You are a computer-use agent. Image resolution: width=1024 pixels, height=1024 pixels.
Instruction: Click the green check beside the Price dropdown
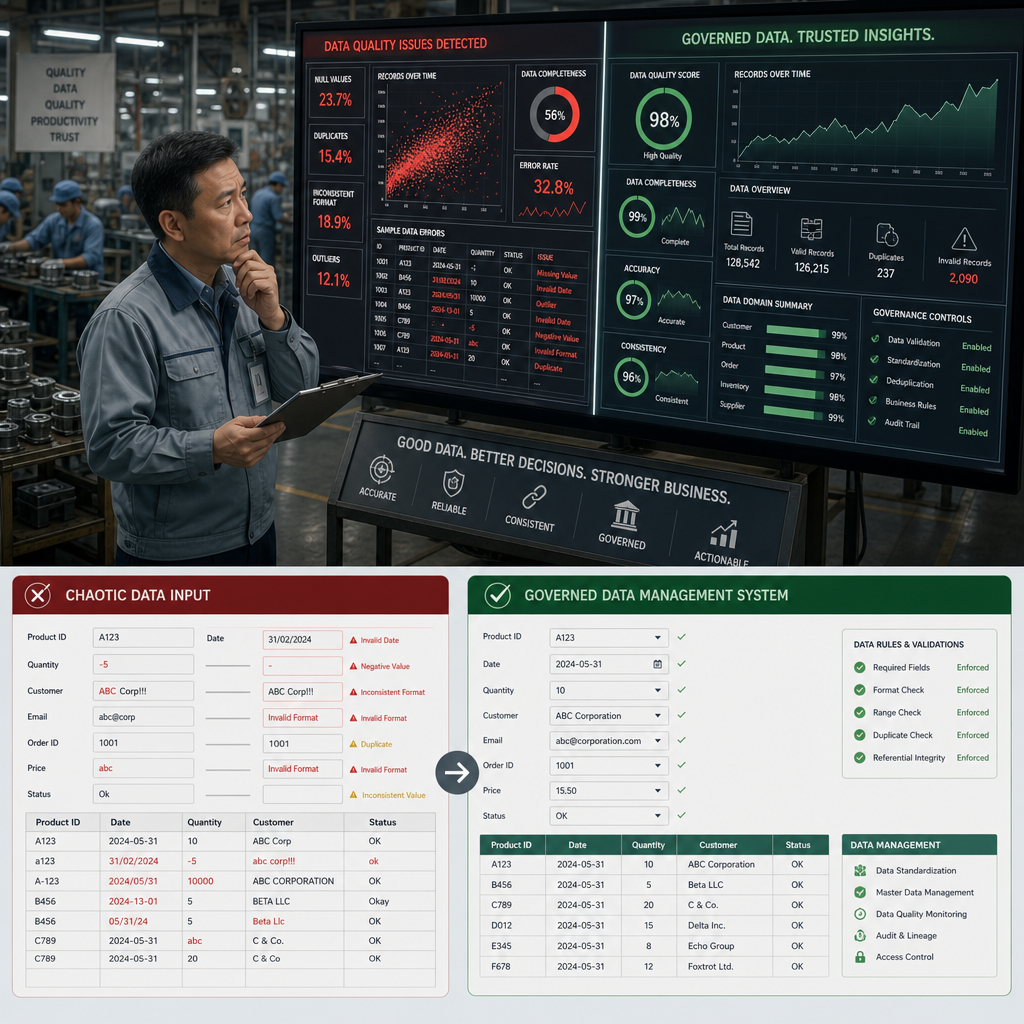click(681, 790)
